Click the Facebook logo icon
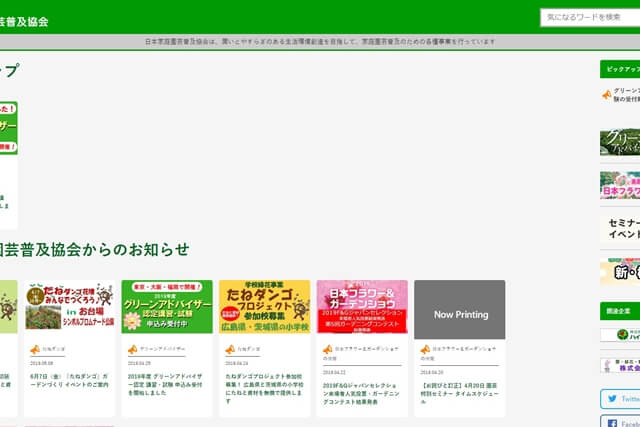The image size is (640, 427). tap(612, 423)
